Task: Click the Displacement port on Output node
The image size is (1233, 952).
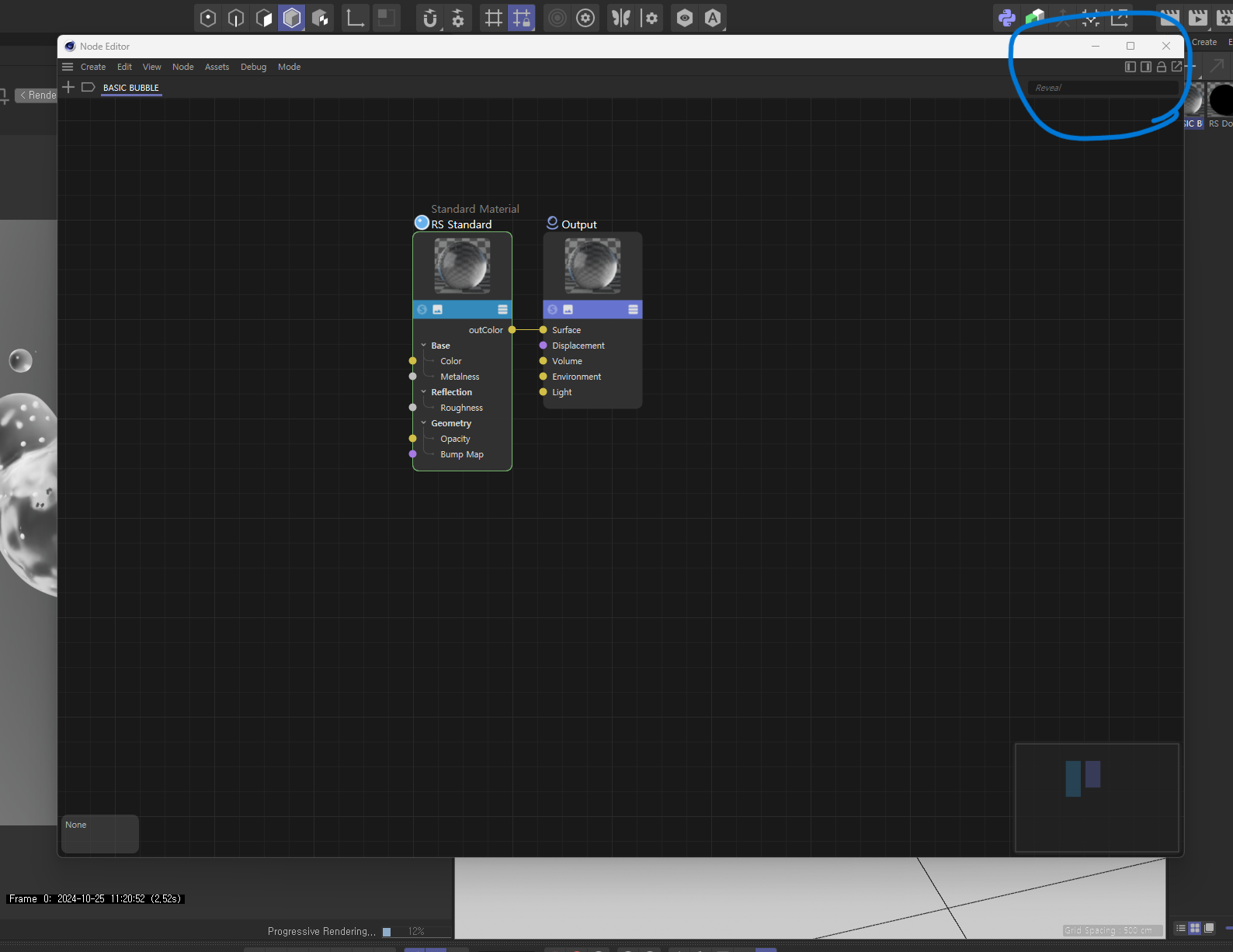Action: pyautogui.click(x=544, y=346)
